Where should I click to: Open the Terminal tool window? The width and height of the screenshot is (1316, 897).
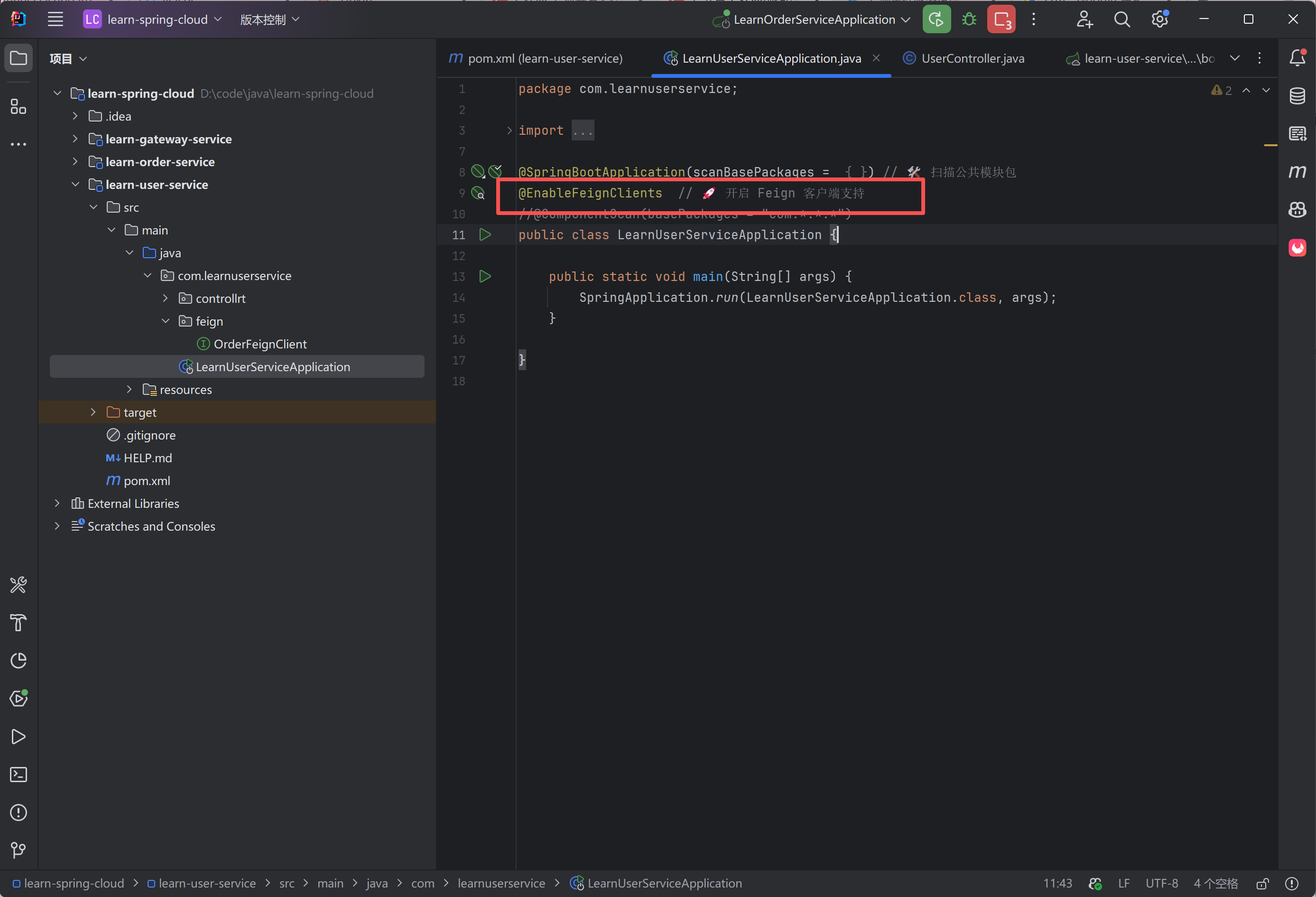click(x=19, y=775)
